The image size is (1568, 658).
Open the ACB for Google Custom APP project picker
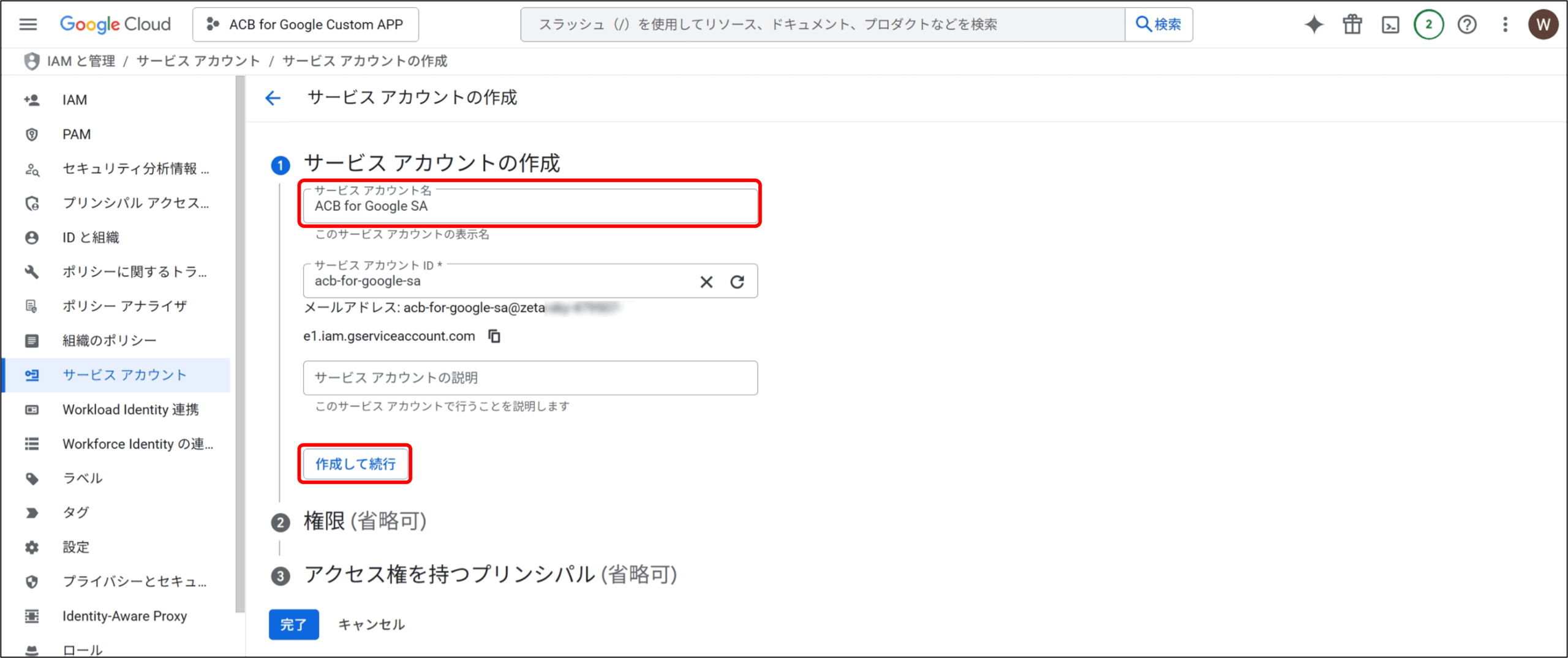(x=306, y=25)
